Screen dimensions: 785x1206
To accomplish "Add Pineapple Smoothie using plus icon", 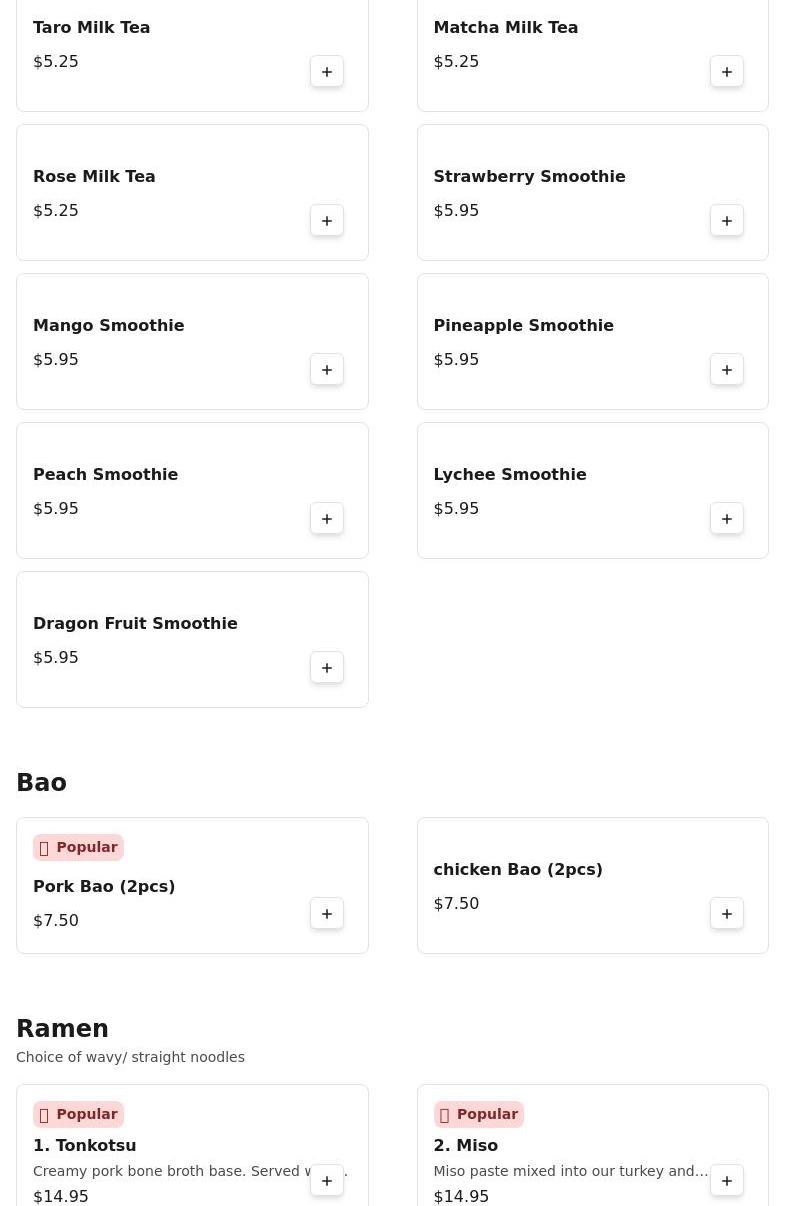I will (727, 370).
